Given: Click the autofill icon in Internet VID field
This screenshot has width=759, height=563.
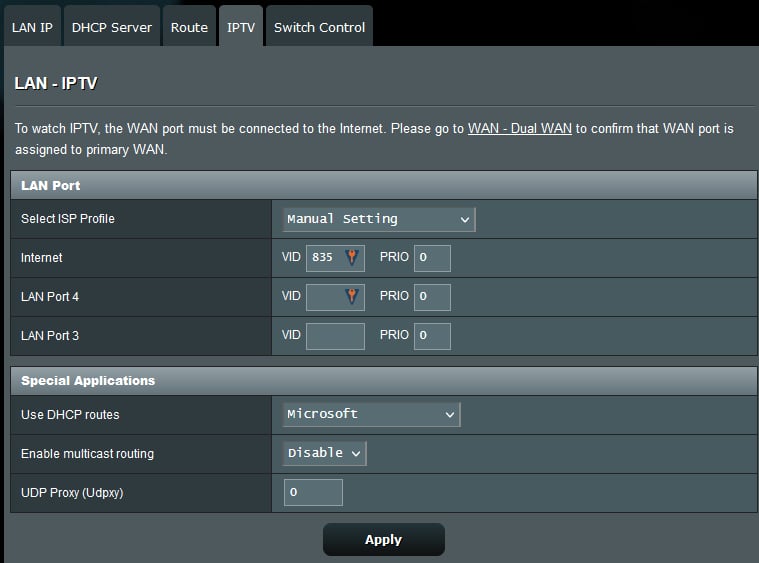Looking at the screenshot, I should click(x=351, y=258).
